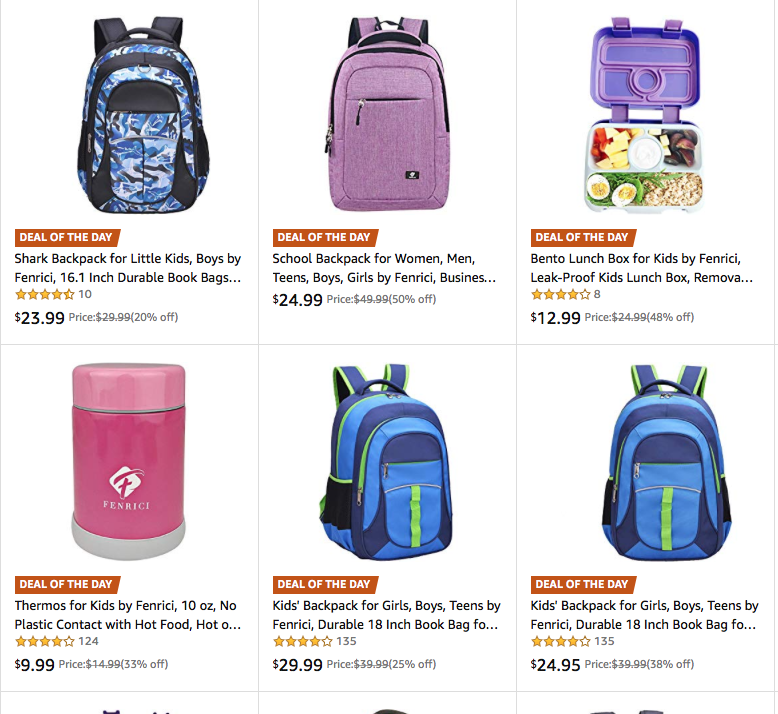The height and width of the screenshot is (714, 778).
Task: Click Kids' Backpack title priced $24.95
Action: [x=645, y=615]
